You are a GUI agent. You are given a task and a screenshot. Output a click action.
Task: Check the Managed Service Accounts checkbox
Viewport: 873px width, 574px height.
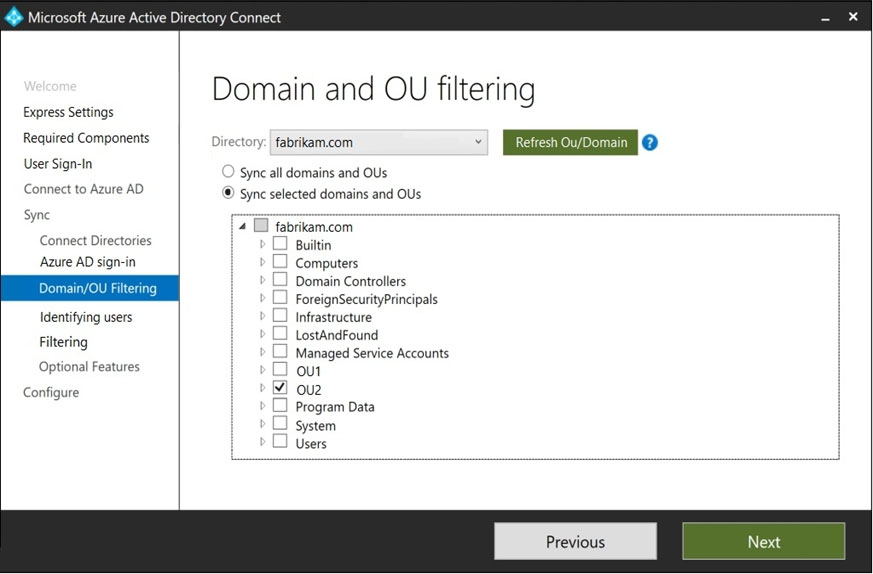pos(280,351)
